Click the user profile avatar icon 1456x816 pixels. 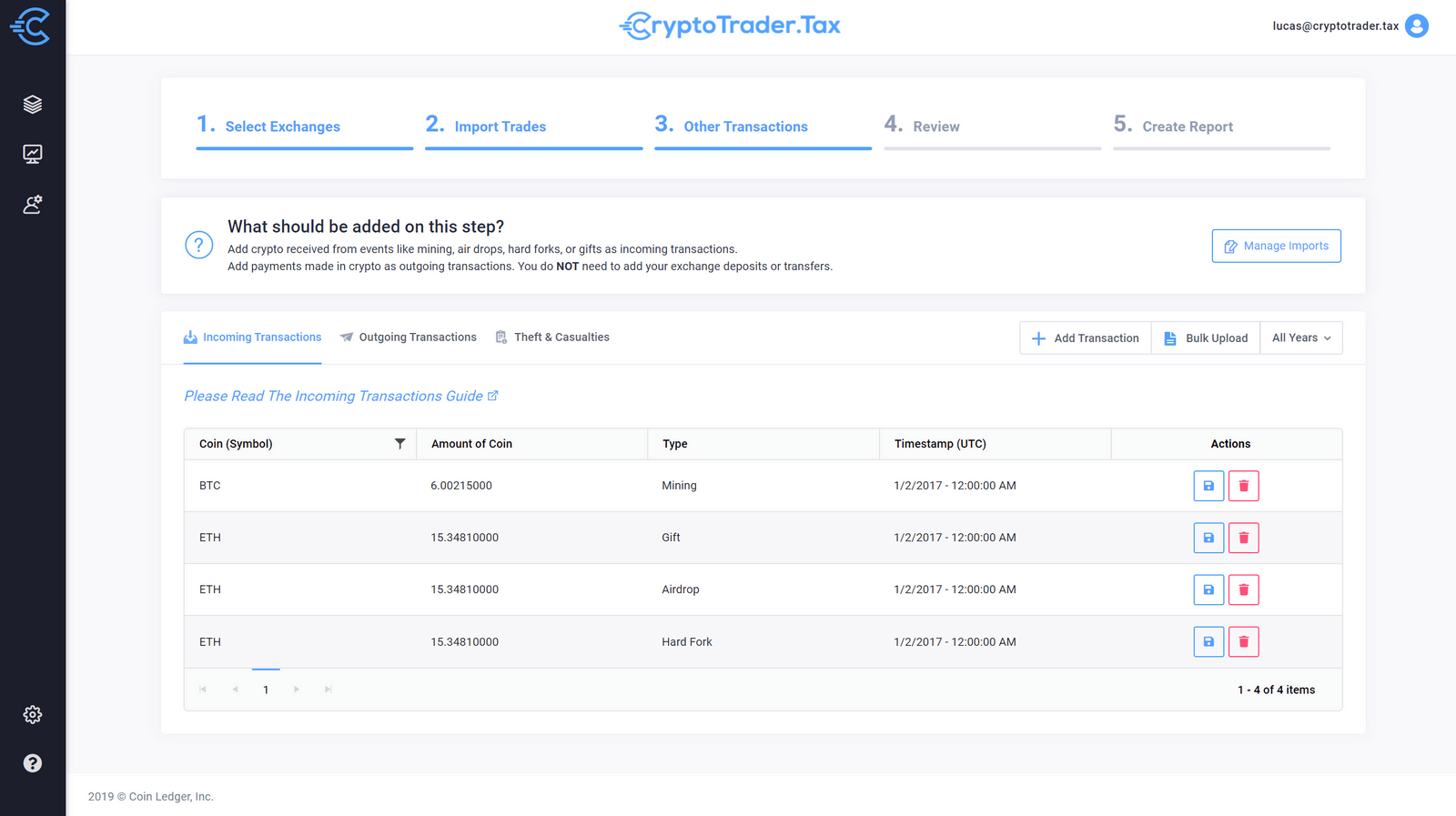(x=1417, y=25)
